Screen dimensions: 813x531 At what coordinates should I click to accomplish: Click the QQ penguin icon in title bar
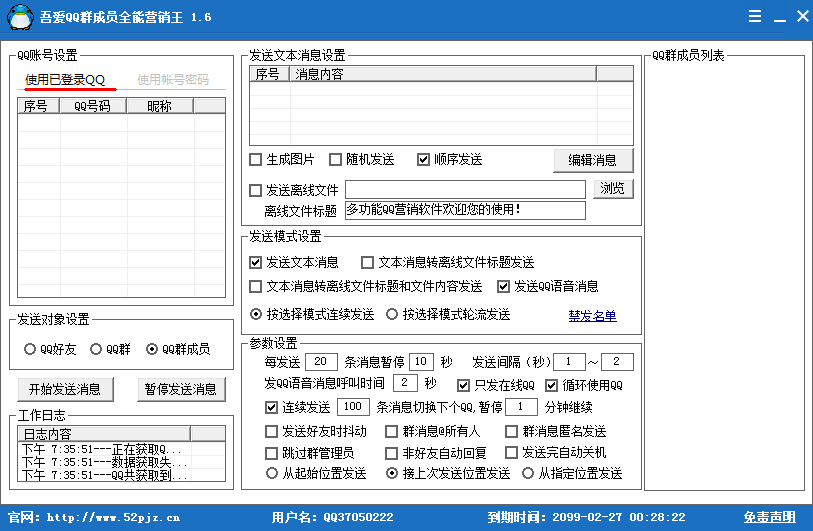tap(18, 17)
